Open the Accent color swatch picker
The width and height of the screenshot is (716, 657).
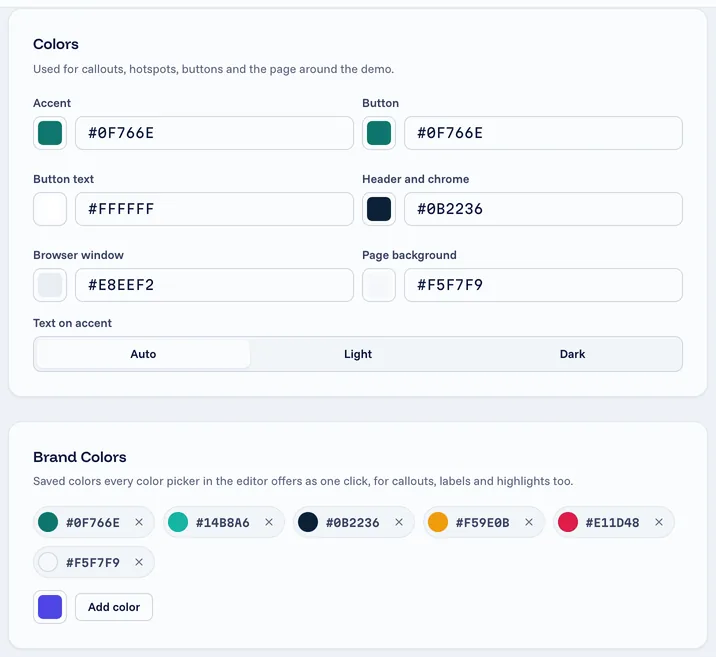click(x=50, y=133)
